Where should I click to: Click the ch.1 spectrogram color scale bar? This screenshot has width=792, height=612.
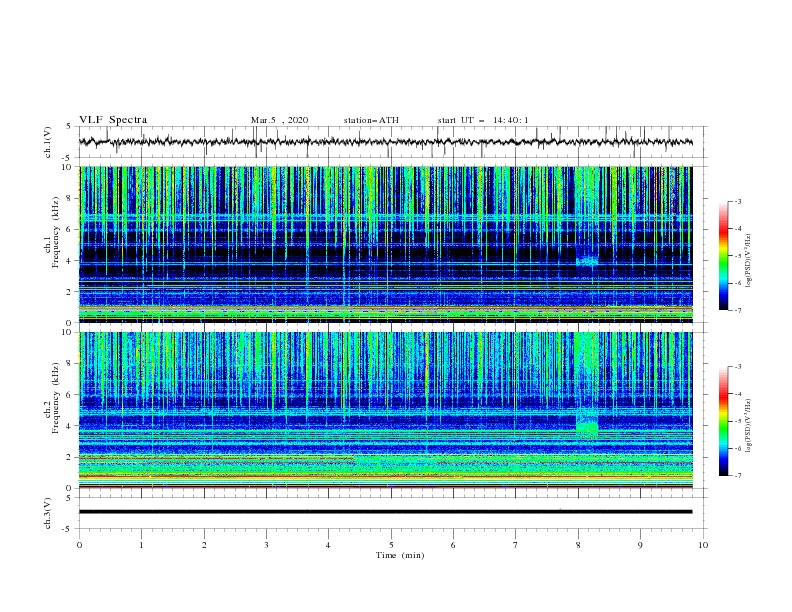pos(724,256)
